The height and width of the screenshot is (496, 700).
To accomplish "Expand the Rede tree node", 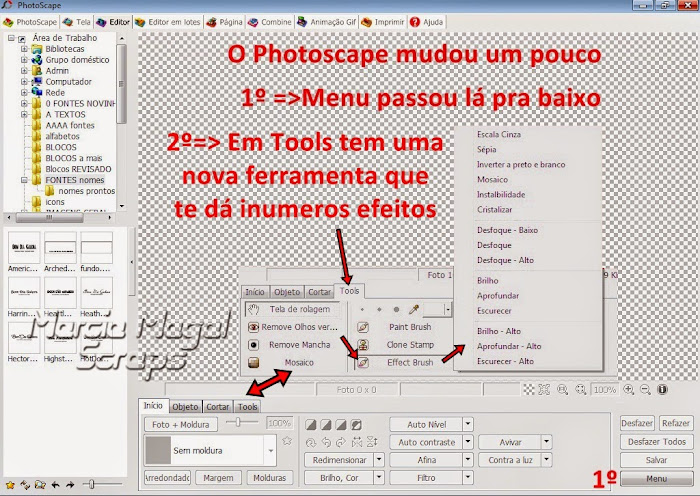I will point(24,92).
